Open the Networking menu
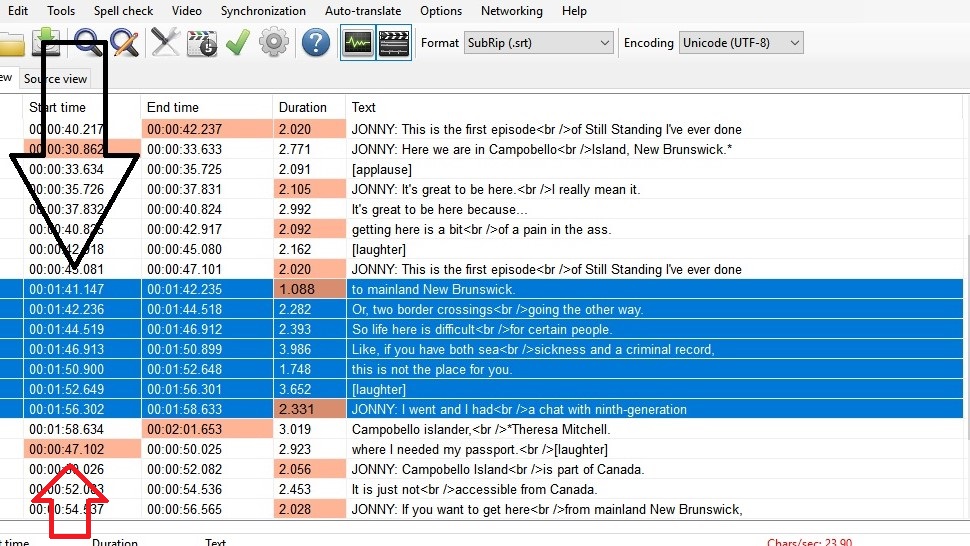 coord(512,11)
